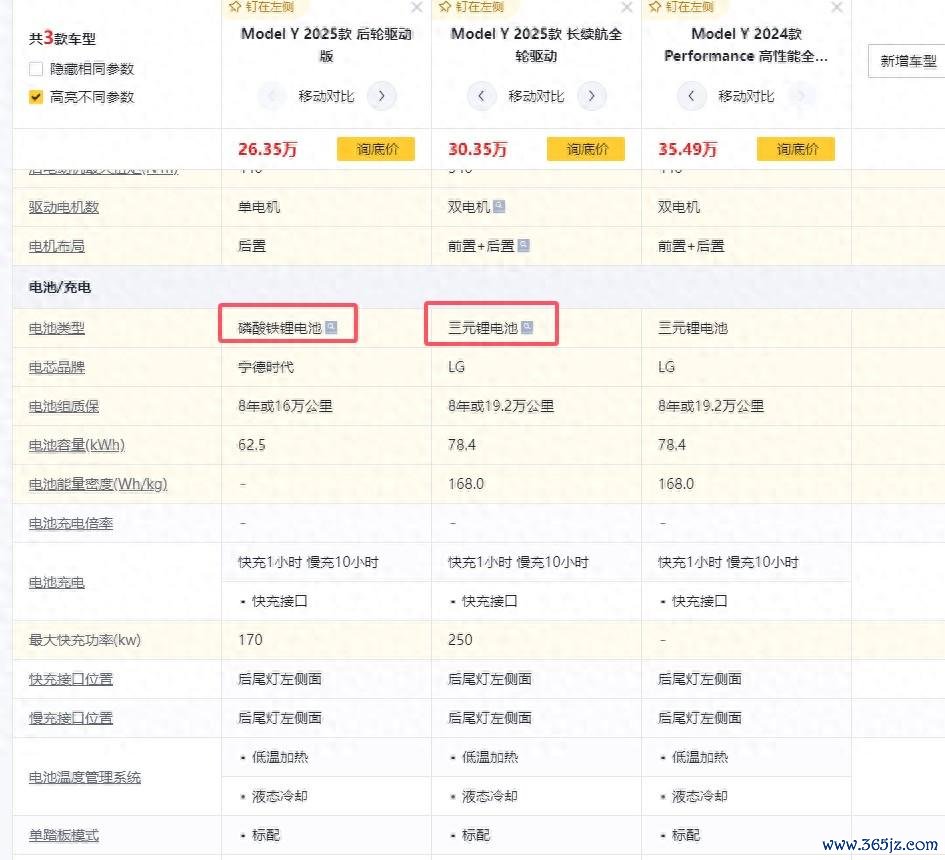This screenshot has width=945, height=860.
Task: Click the 26.35万 price
Action: [x=268, y=149]
